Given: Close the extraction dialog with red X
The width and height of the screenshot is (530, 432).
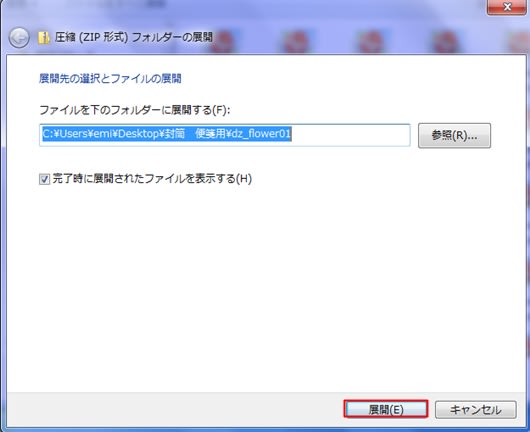Looking at the screenshot, I should (506, 7).
